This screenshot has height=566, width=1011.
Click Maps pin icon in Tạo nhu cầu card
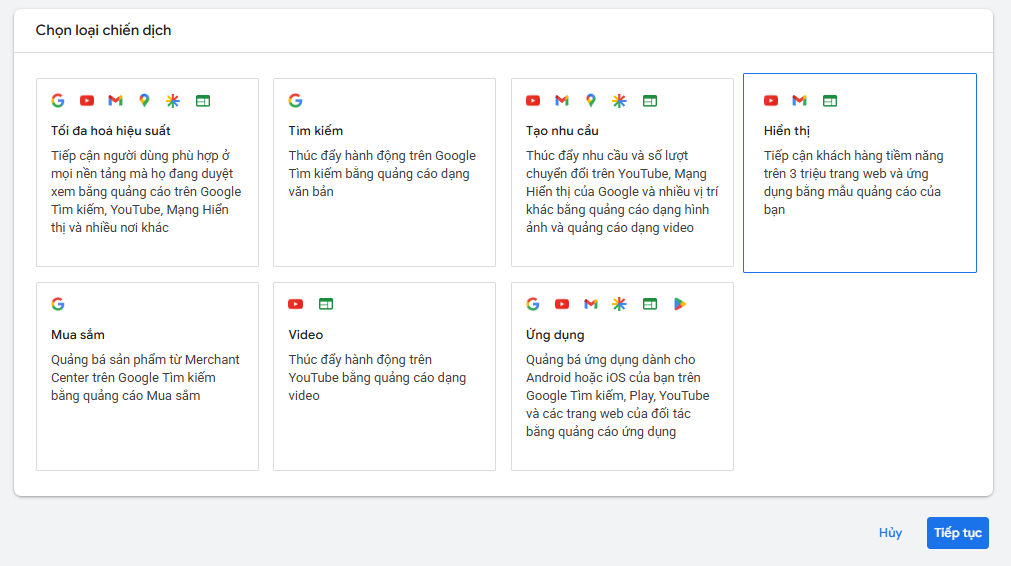click(591, 101)
